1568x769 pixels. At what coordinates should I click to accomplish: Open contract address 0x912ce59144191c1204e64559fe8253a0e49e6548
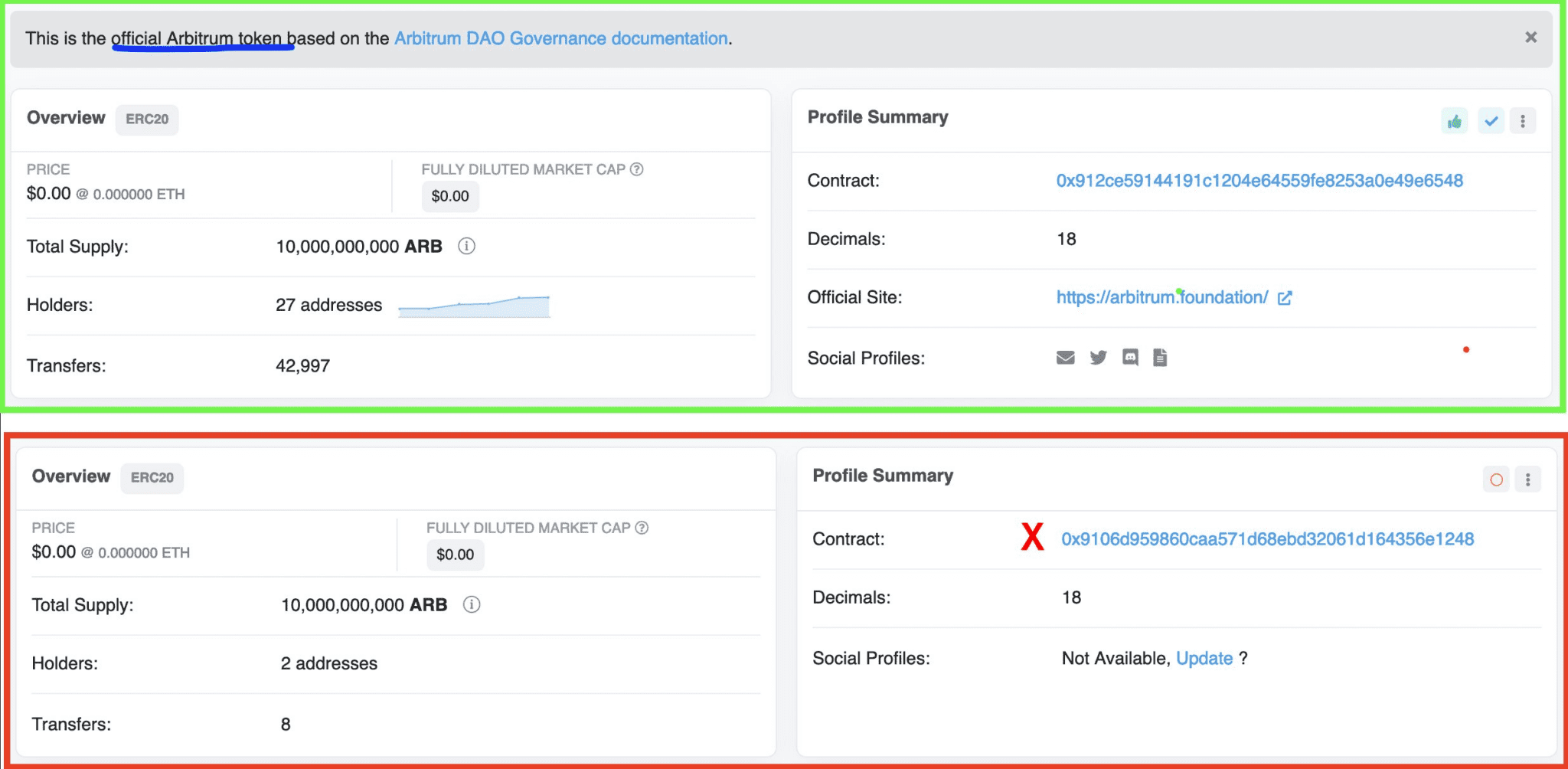(x=1259, y=181)
